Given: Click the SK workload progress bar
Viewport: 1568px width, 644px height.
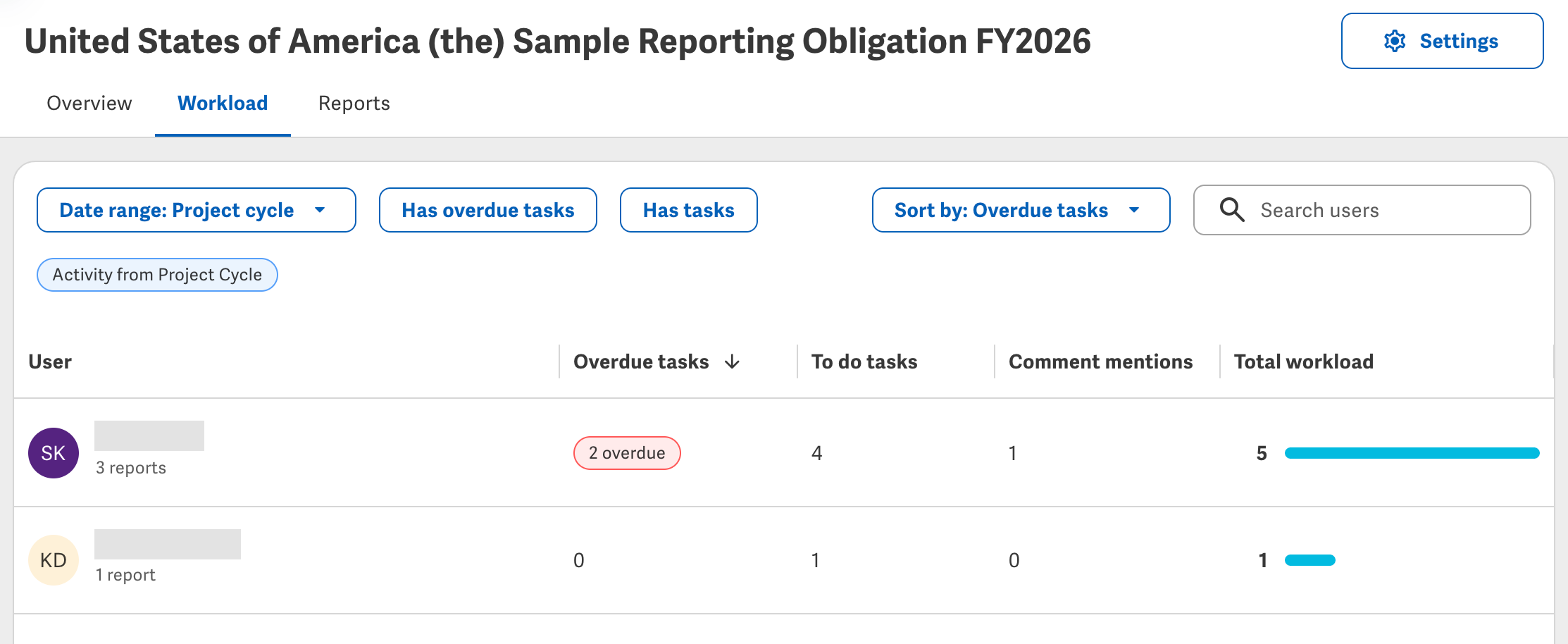Looking at the screenshot, I should pyautogui.click(x=1412, y=453).
